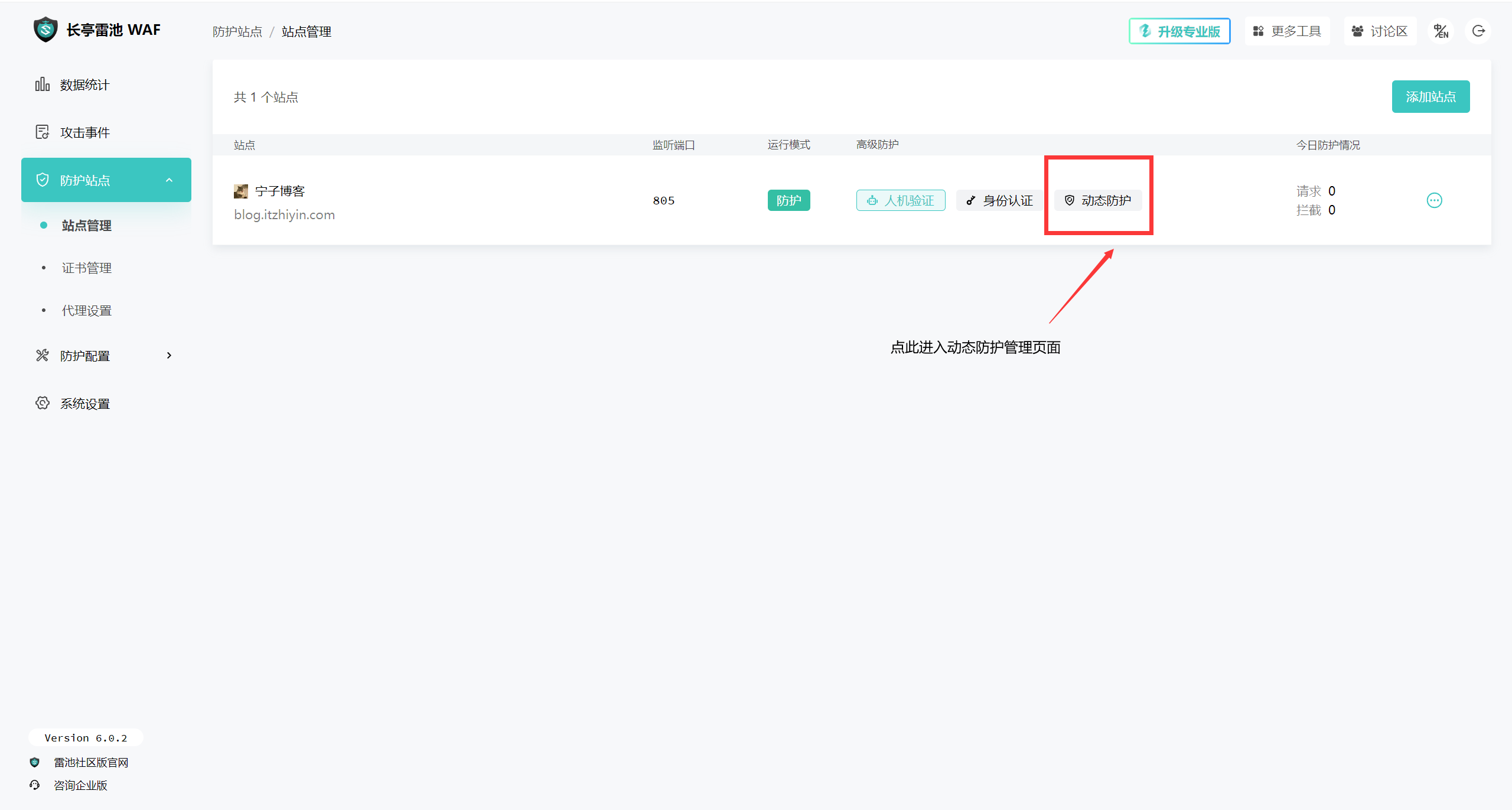Open the 雷池社区版官网 link
Screen dimensions: 1512x810
coord(91,763)
